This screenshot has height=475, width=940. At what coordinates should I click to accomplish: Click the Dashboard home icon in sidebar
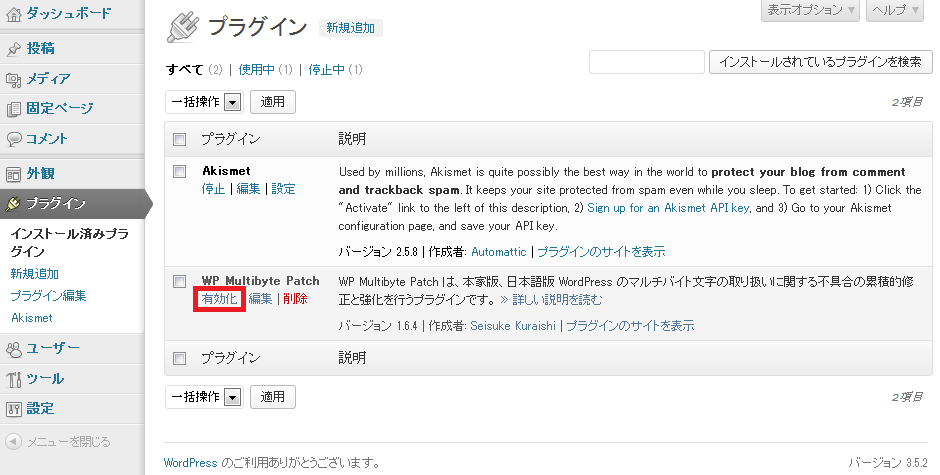click(13, 14)
